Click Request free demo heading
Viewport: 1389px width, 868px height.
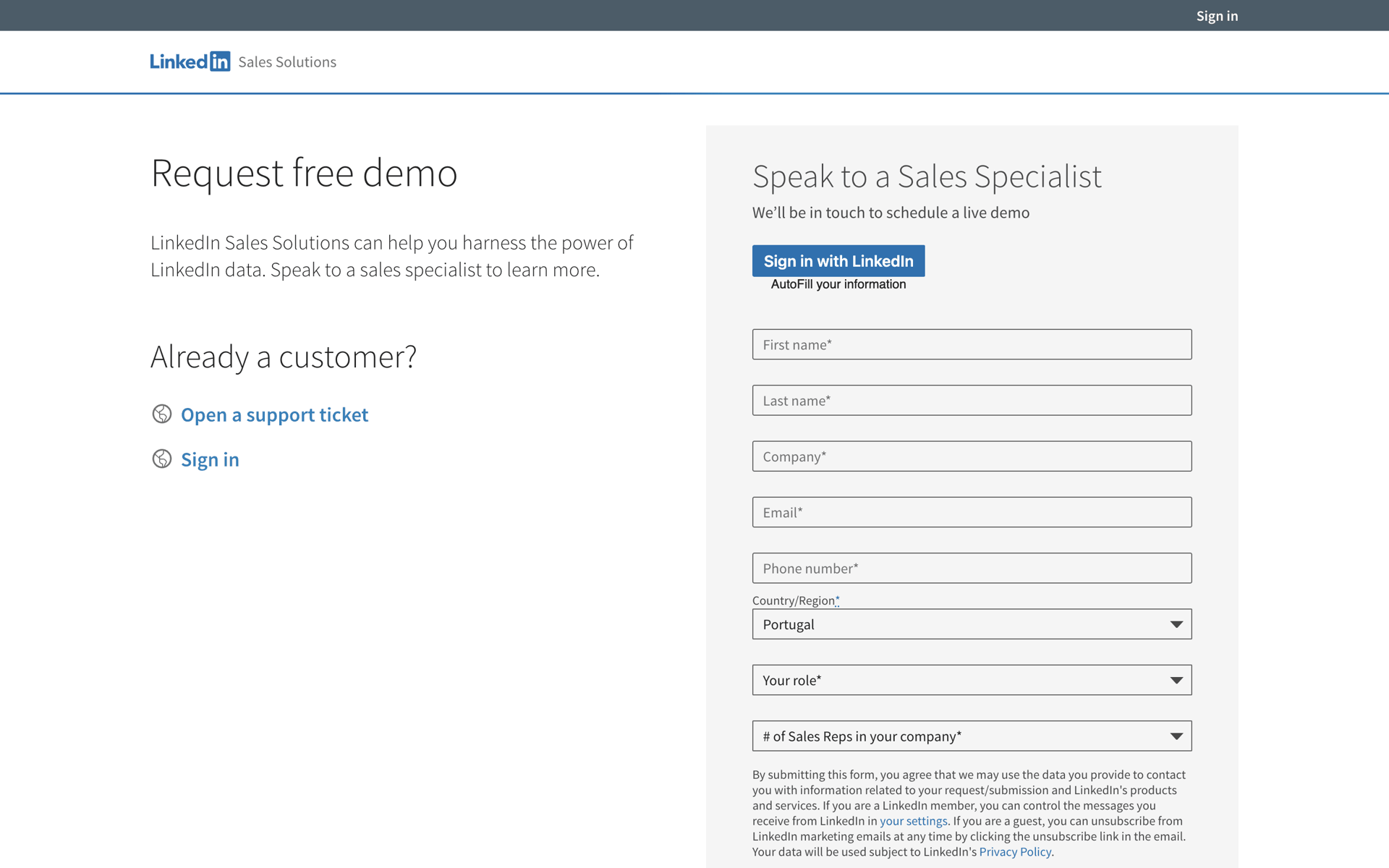(304, 173)
